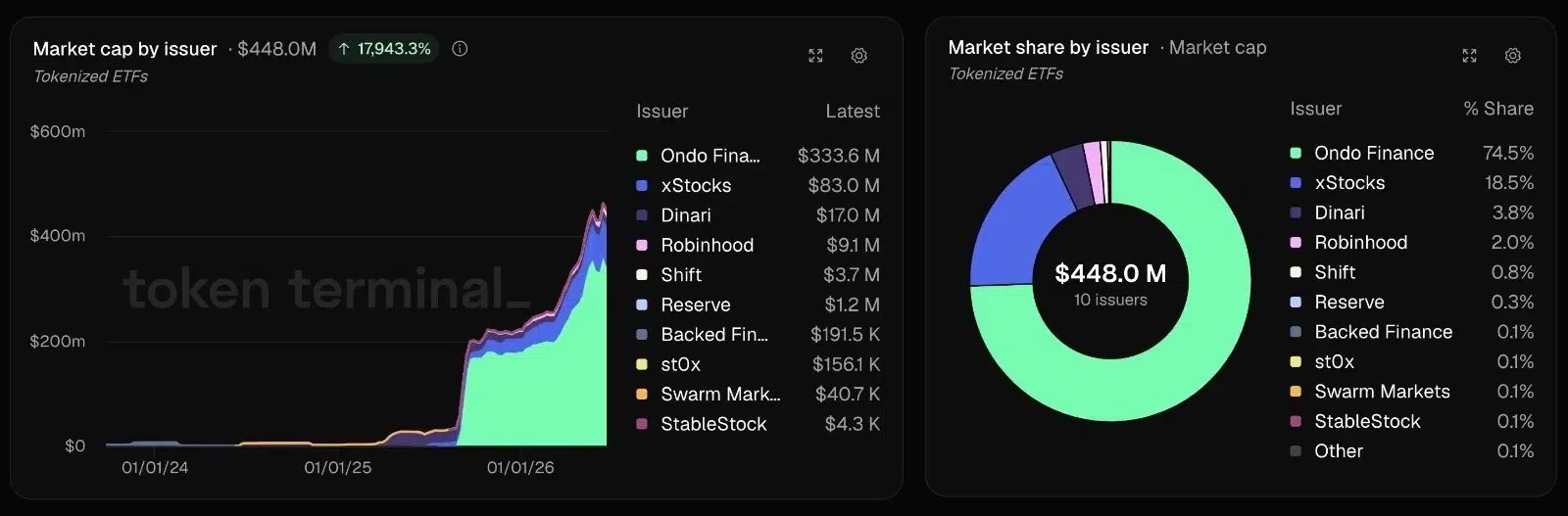Click xStocks legend entry in Market share
The height and width of the screenshot is (516, 1568).
click(x=1411, y=183)
